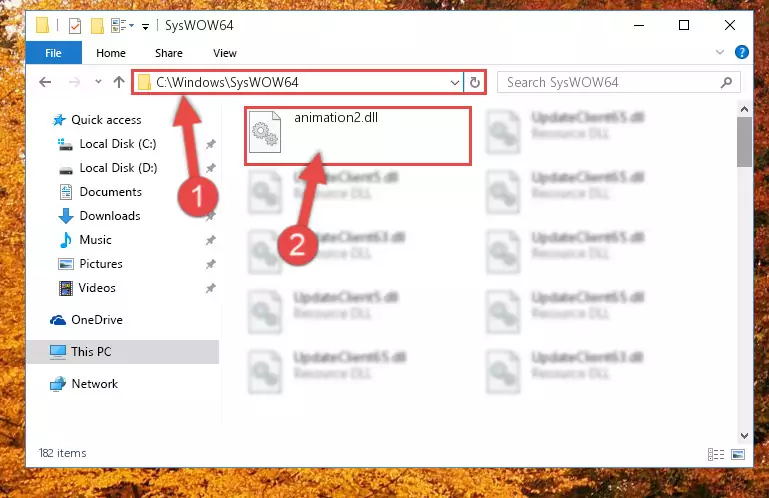This screenshot has width=769, height=498.
Task: Click the search magnifier icon
Action: pyautogui.click(x=726, y=82)
